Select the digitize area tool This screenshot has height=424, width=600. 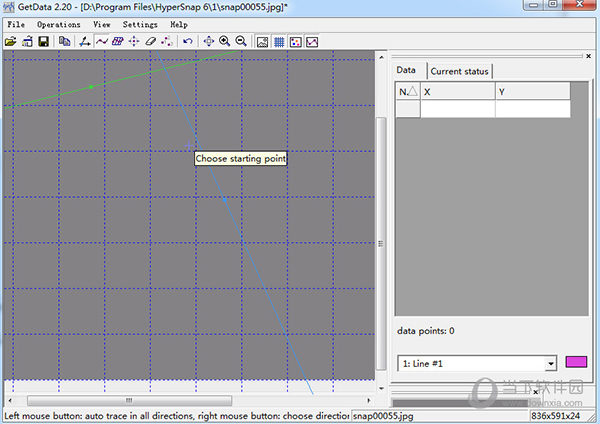coord(117,41)
